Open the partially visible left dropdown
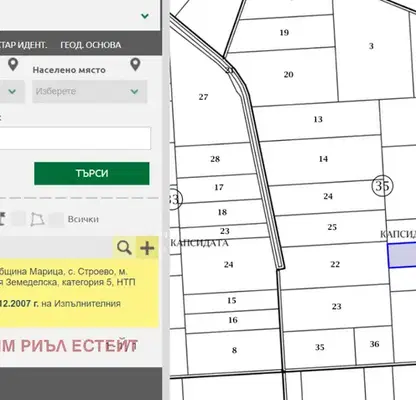This screenshot has width=416, height=400. point(12,91)
